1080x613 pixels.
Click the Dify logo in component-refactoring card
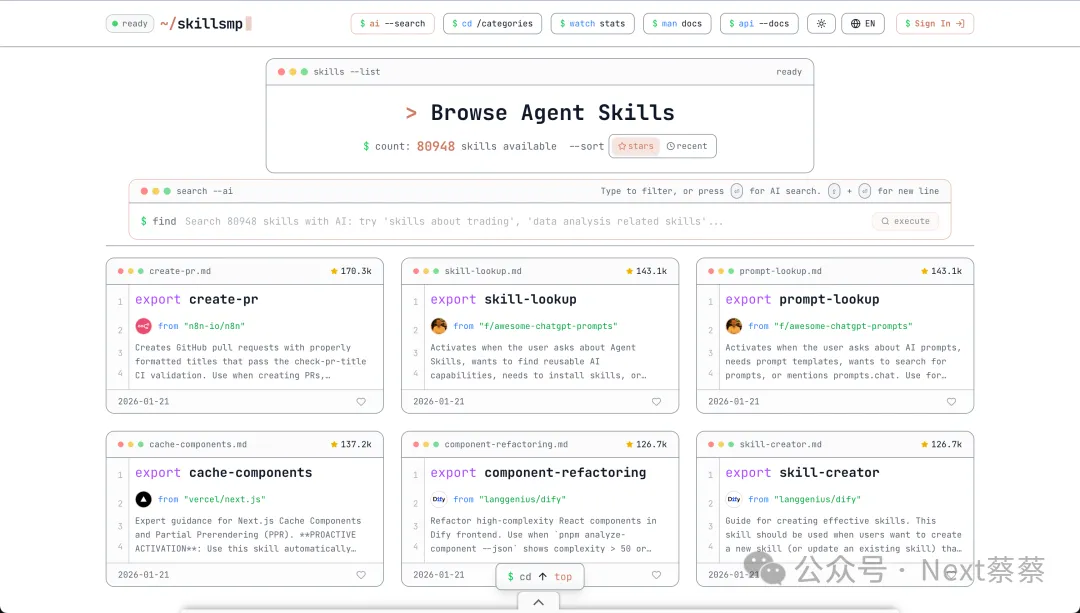click(x=439, y=499)
